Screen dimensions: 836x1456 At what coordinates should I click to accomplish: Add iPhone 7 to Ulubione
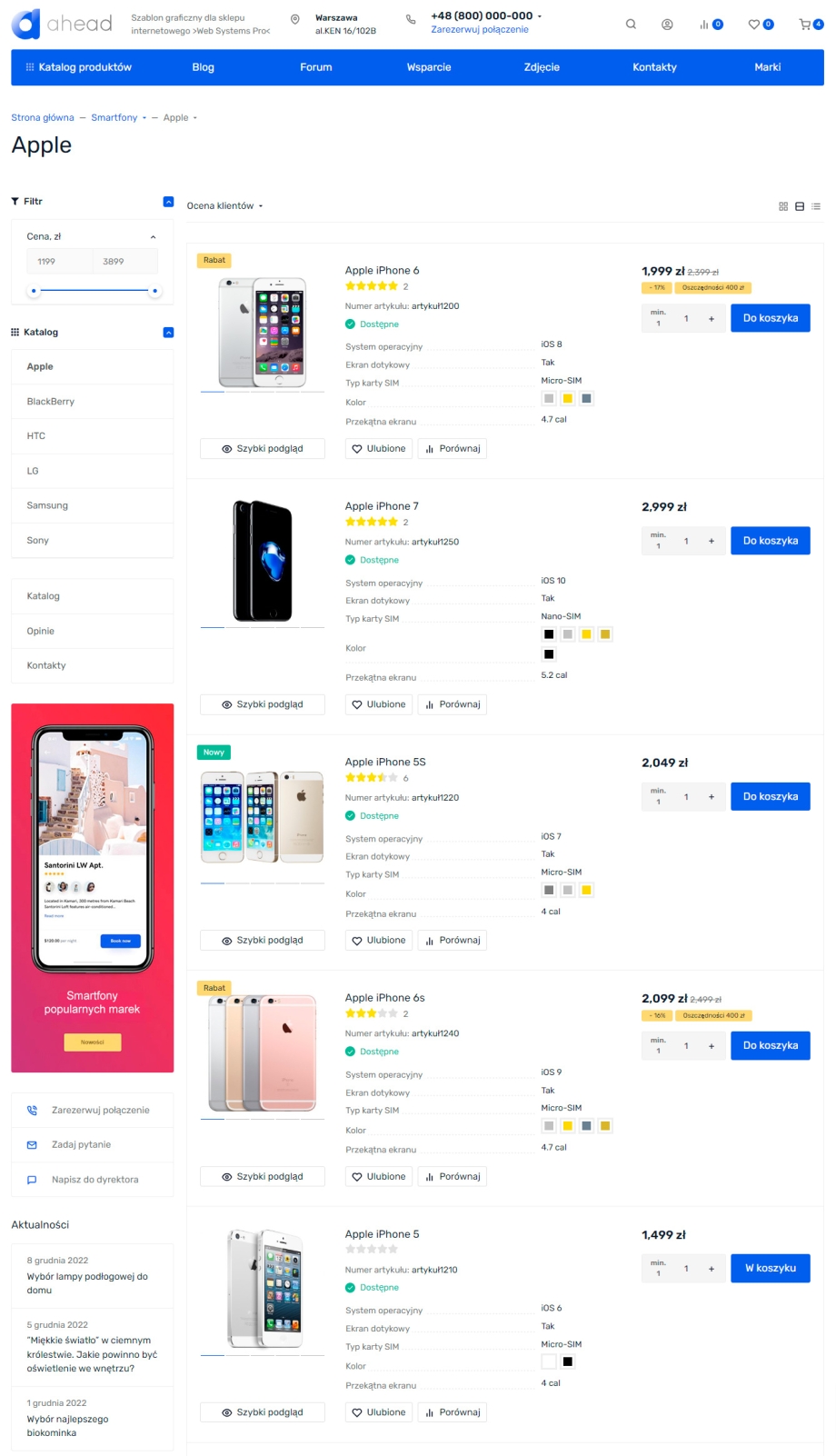(379, 704)
